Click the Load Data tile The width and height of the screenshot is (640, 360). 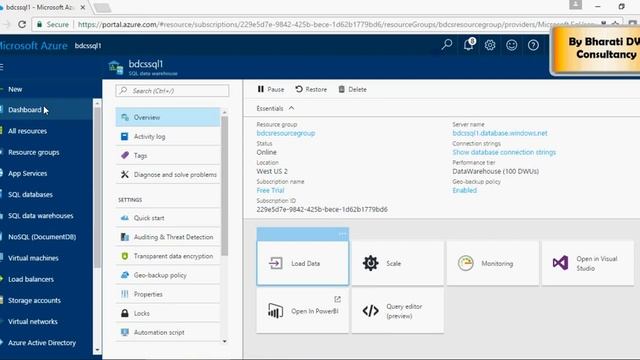[x=302, y=263]
